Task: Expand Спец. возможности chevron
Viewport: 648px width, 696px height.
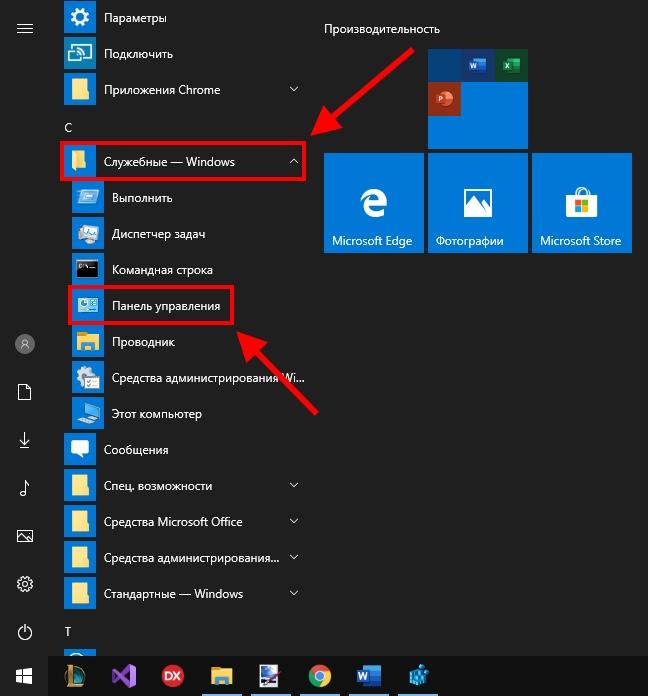Action: 294,485
